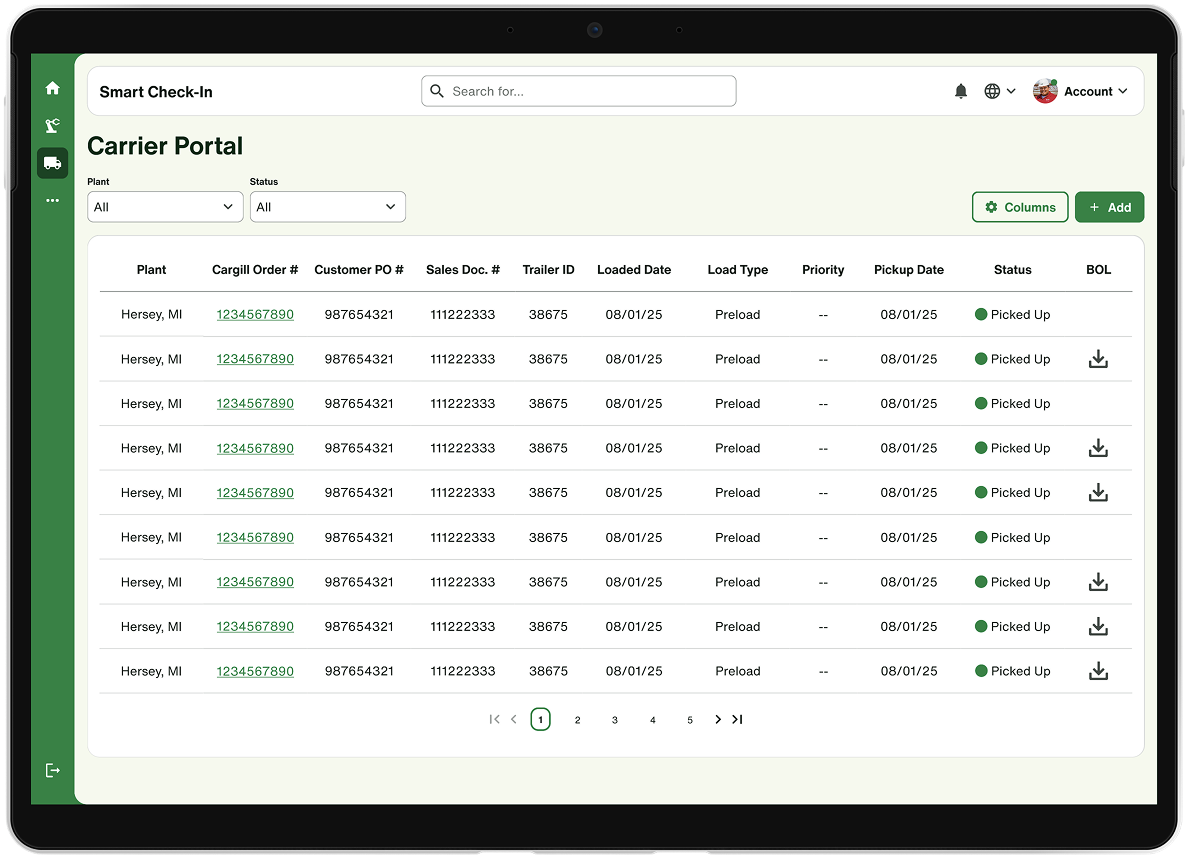Download BOL for the last row

1098,671
